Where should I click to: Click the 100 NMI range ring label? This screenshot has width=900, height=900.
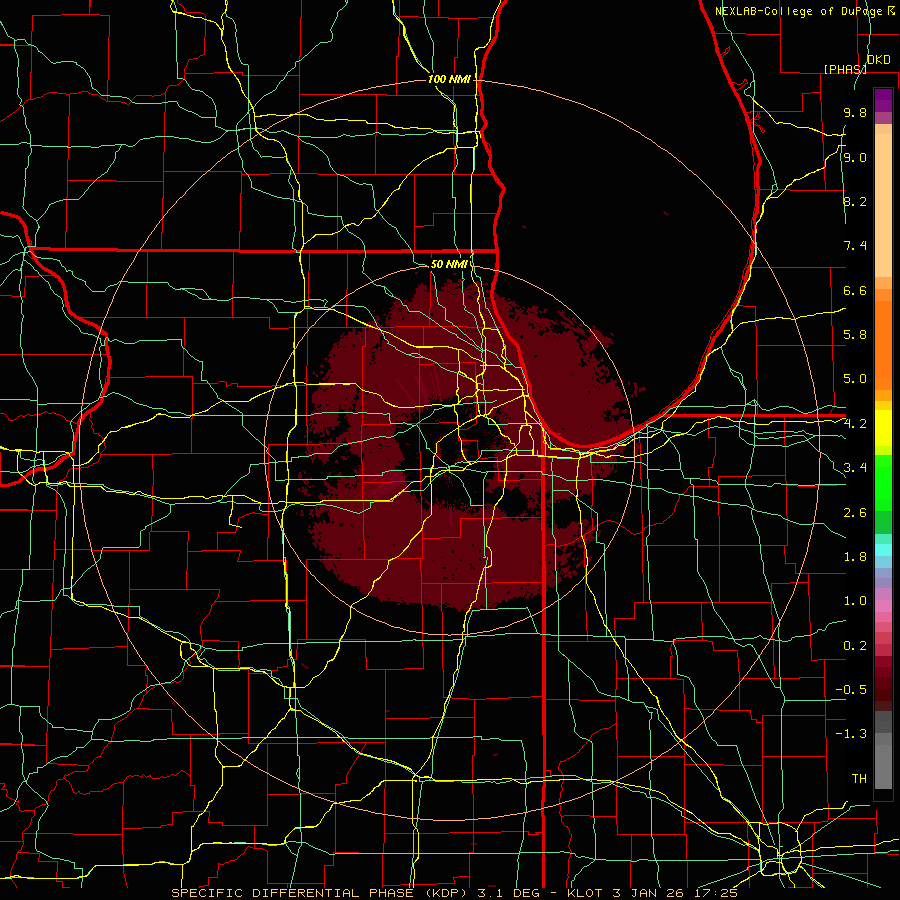(449, 79)
